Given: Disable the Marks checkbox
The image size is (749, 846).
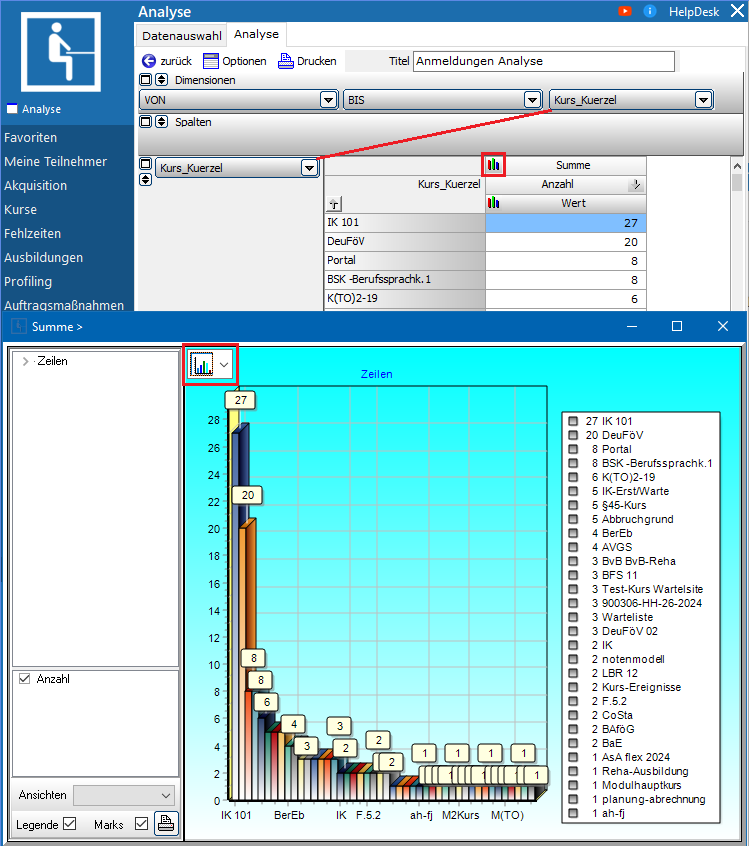Looking at the screenshot, I should tap(141, 824).
